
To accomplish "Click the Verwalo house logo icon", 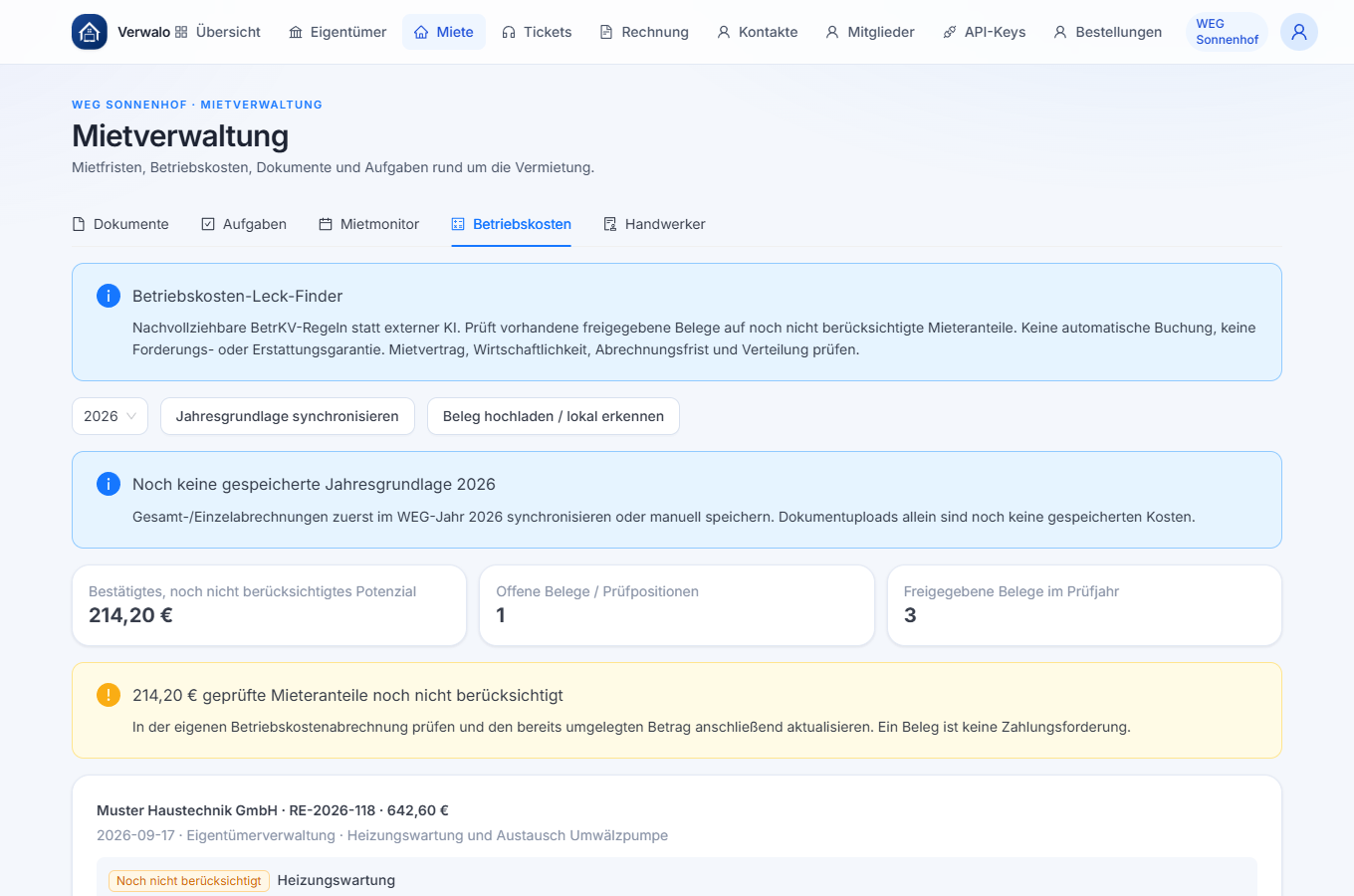I will tap(90, 32).
